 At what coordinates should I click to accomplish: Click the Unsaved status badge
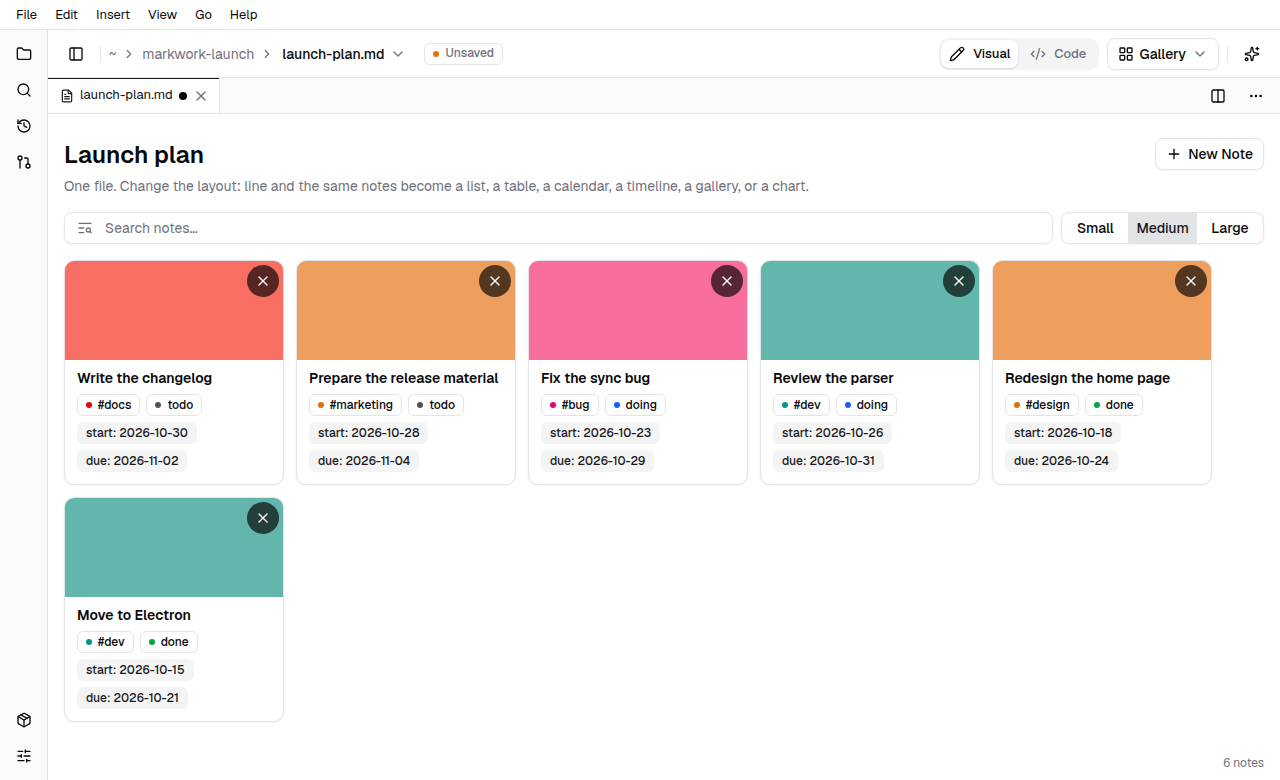[463, 54]
